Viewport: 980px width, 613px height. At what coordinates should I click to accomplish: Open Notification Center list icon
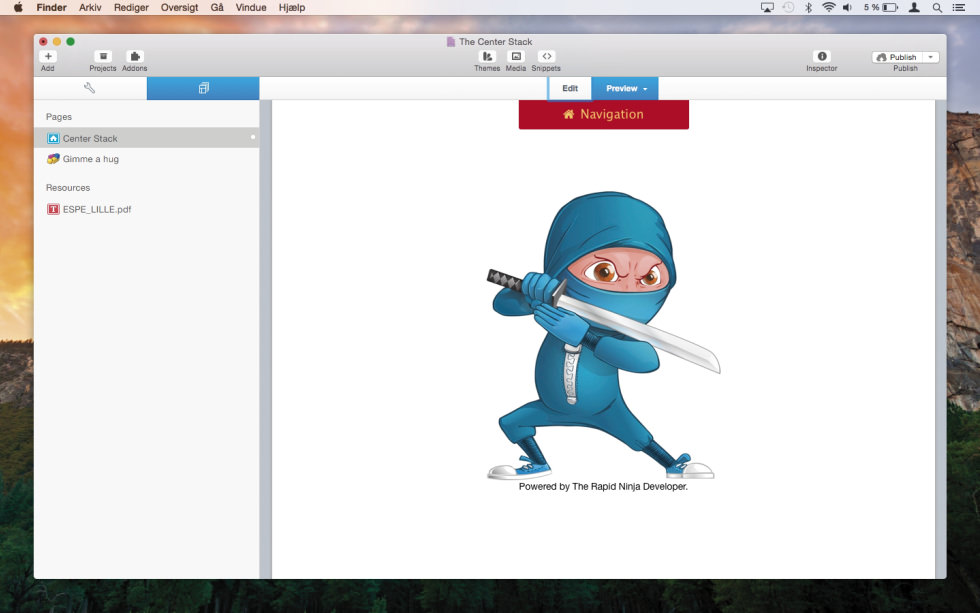[959, 7]
